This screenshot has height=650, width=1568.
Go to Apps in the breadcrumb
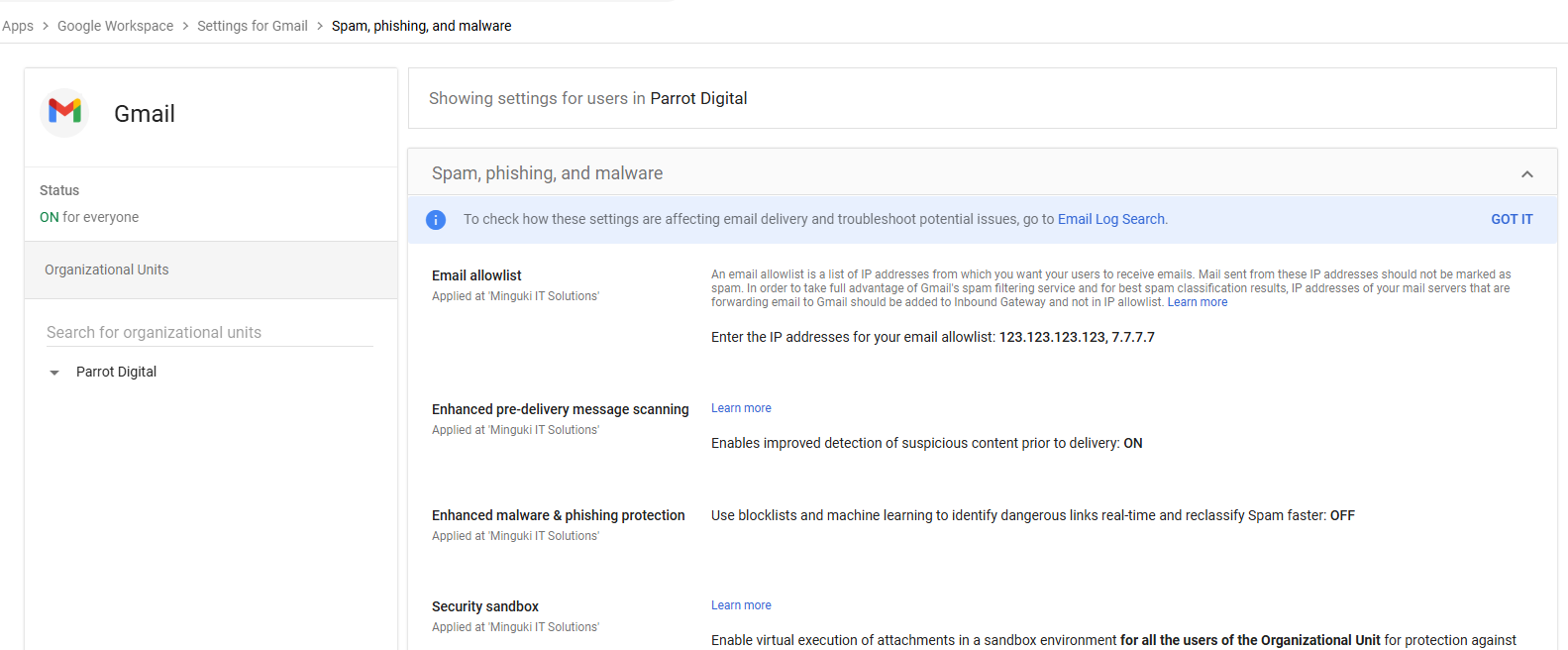click(18, 26)
